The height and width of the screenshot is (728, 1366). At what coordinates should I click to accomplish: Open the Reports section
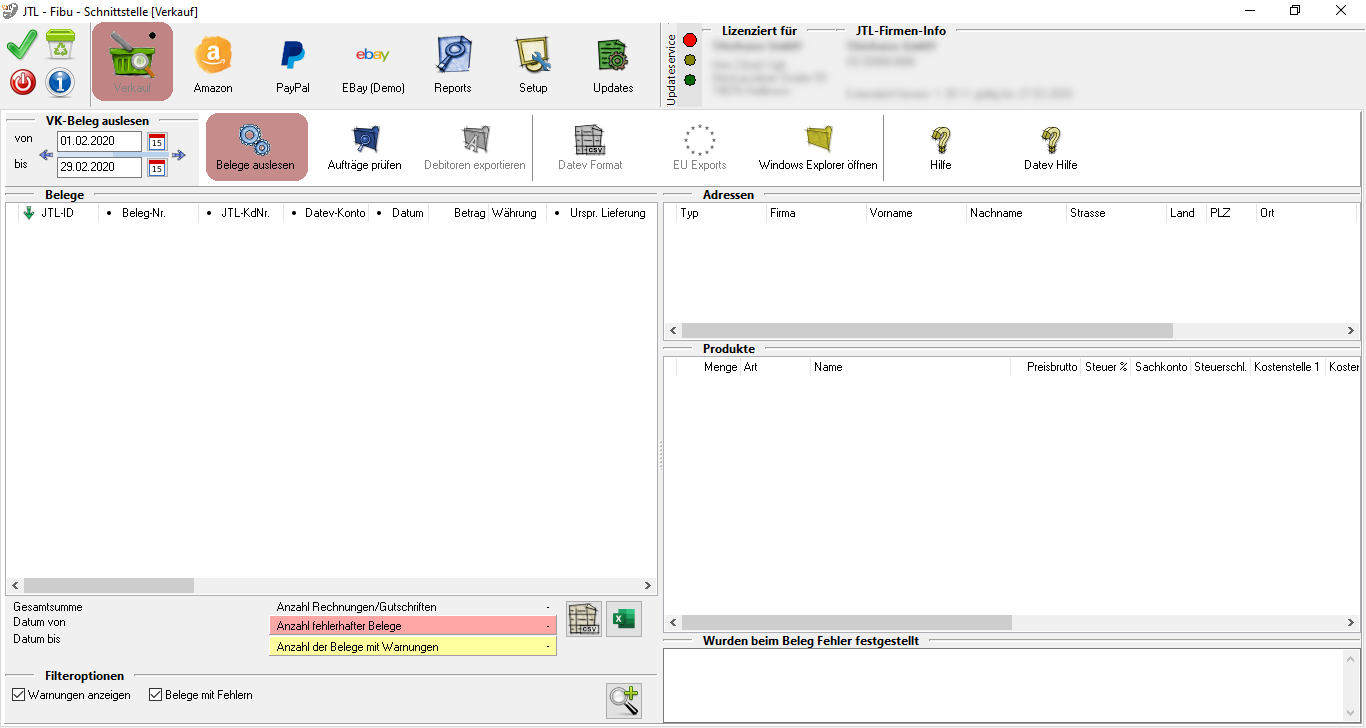453,63
